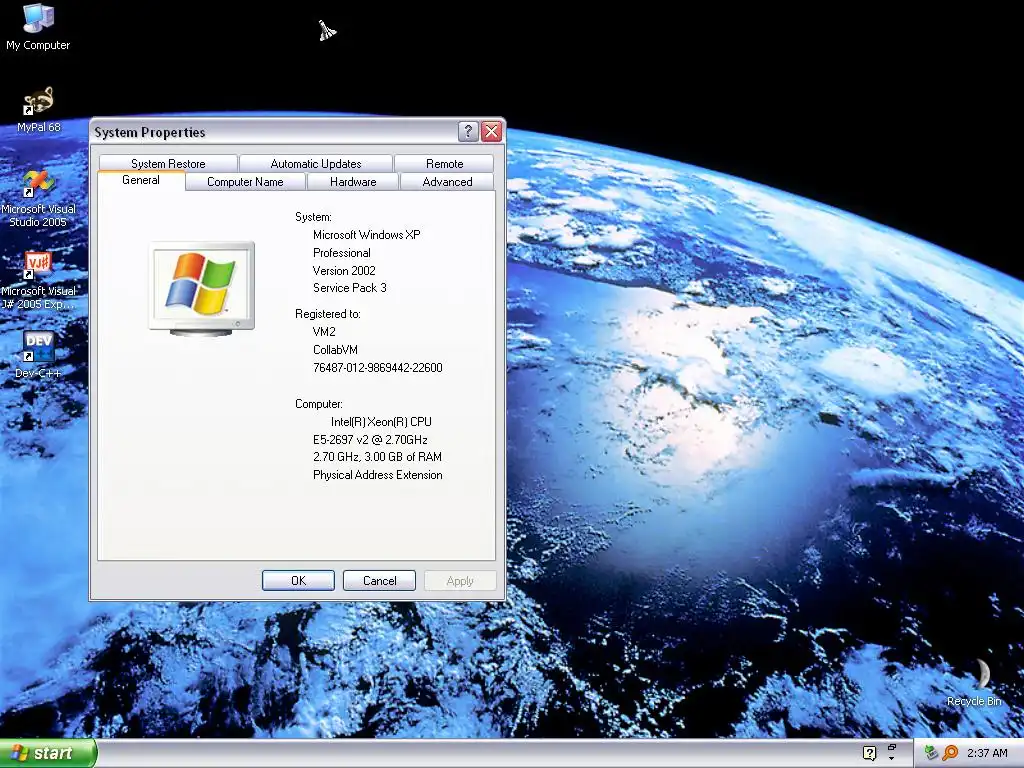
Task: Click the 'Microsoft Windows XP' text
Action: click(366, 234)
